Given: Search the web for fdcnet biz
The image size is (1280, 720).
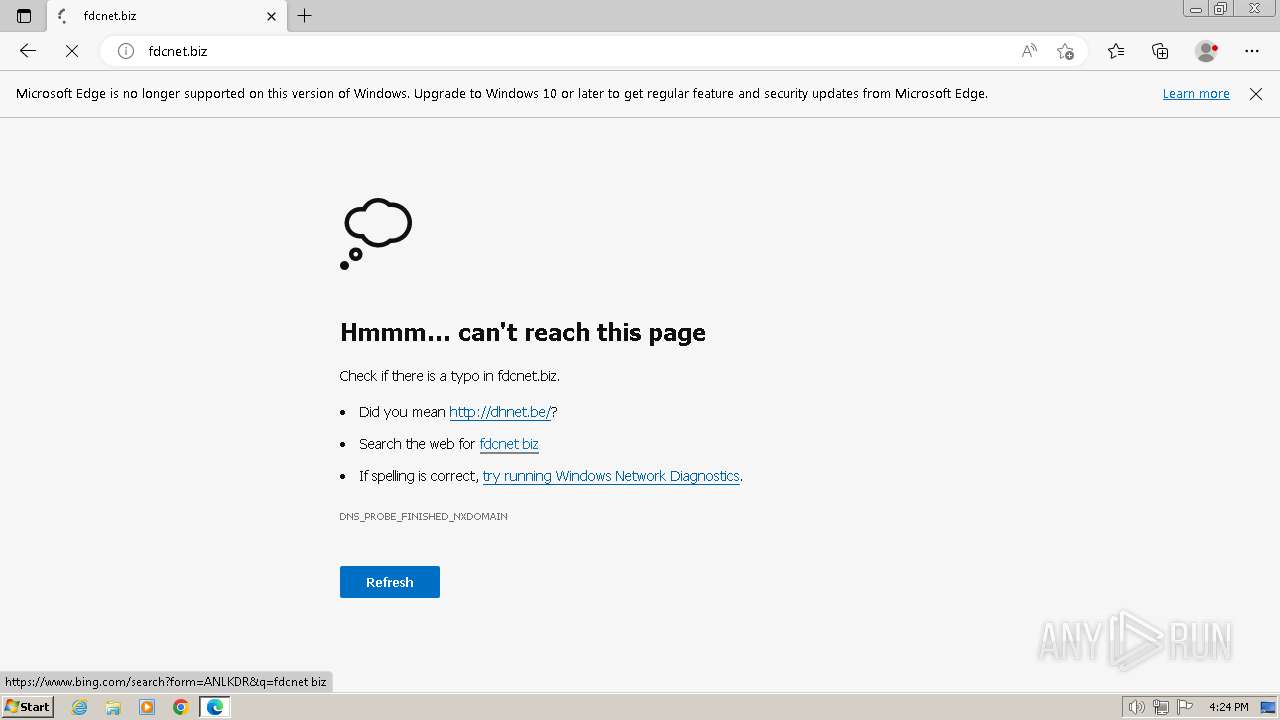Looking at the screenshot, I should click(x=509, y=444).
